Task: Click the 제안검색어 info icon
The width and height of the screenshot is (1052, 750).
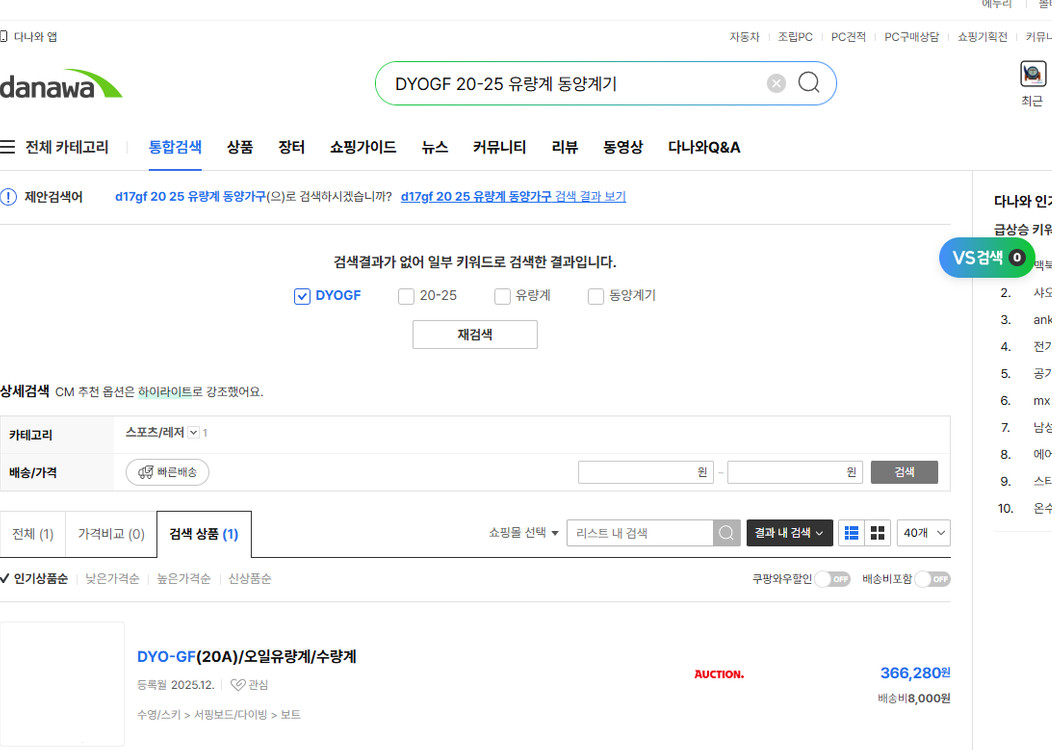Action: pyautogui.click(x=8, y=197)
